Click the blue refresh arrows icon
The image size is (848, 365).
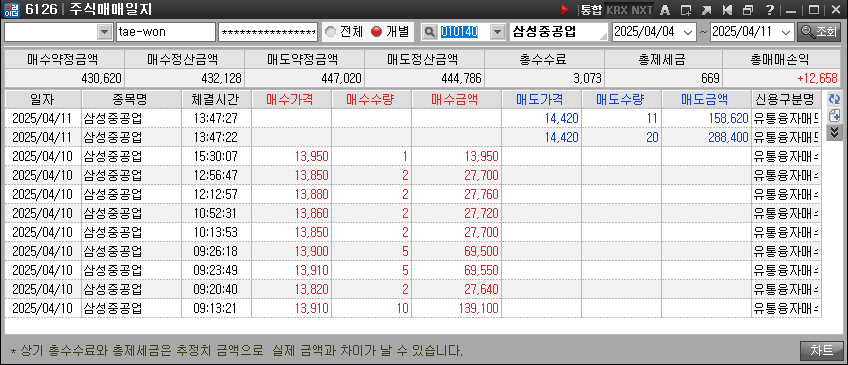[834, 99]
